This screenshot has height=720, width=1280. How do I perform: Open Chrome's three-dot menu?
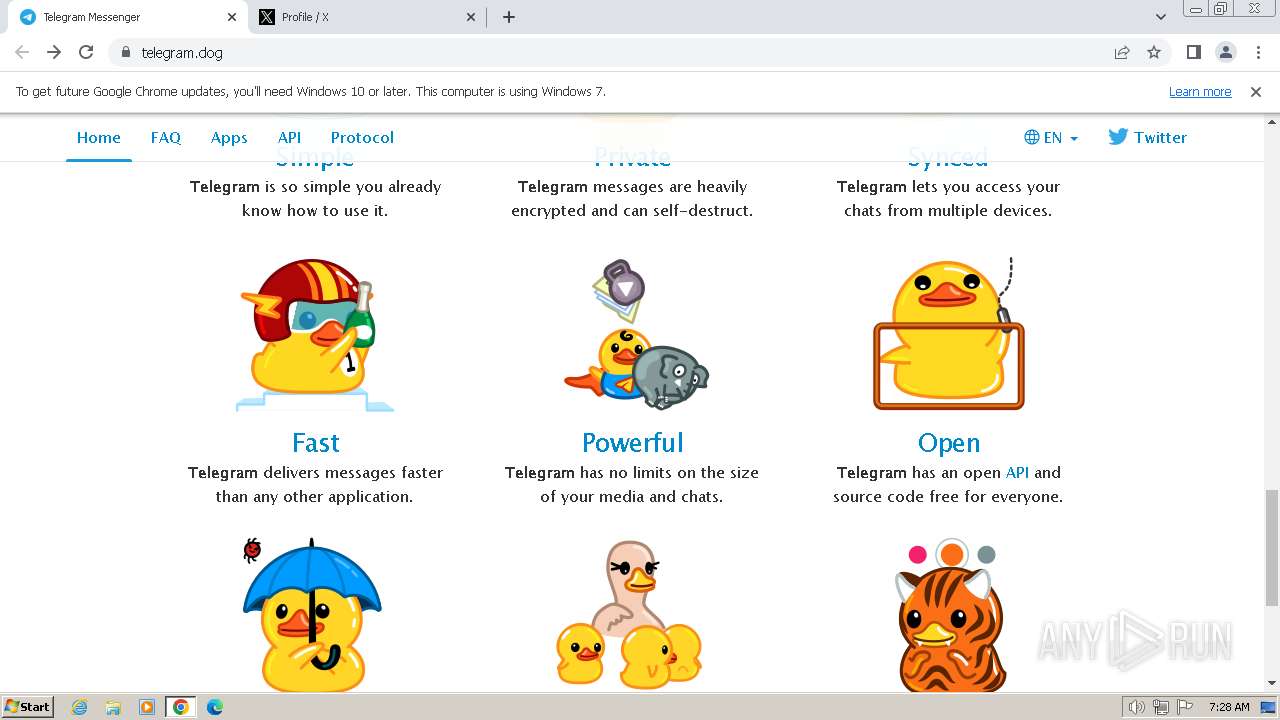point(1258,52)
